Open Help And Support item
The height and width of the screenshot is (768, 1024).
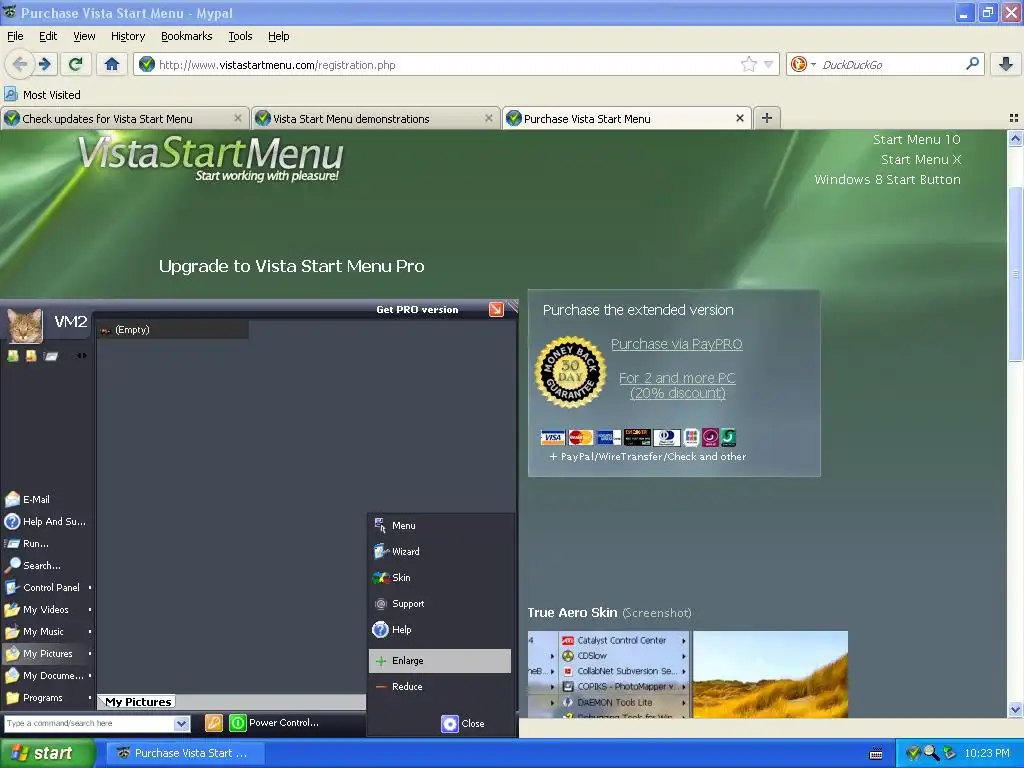tap(46, 521)
